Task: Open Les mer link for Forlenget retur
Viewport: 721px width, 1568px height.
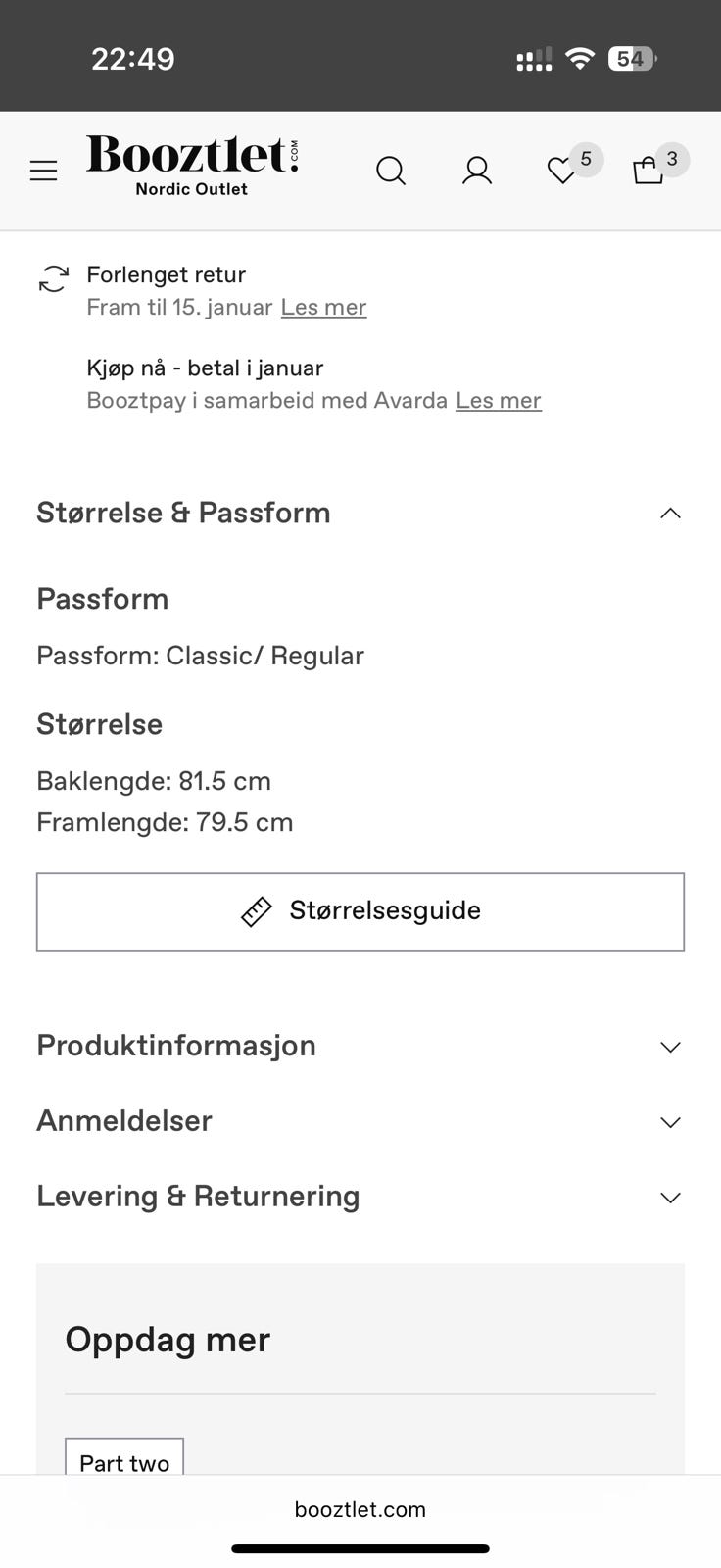Action: coord(323,307)
